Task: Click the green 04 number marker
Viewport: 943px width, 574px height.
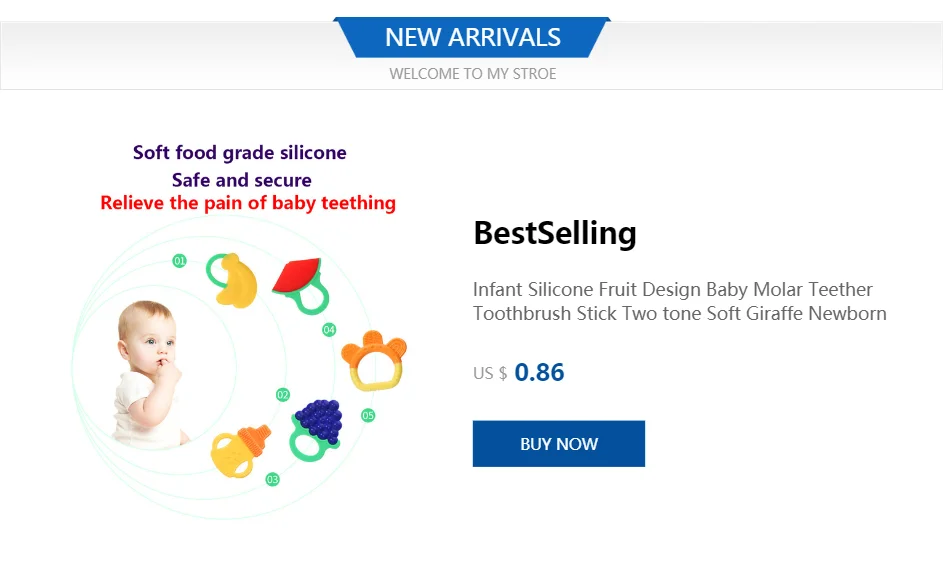Action: coord(329,330)
